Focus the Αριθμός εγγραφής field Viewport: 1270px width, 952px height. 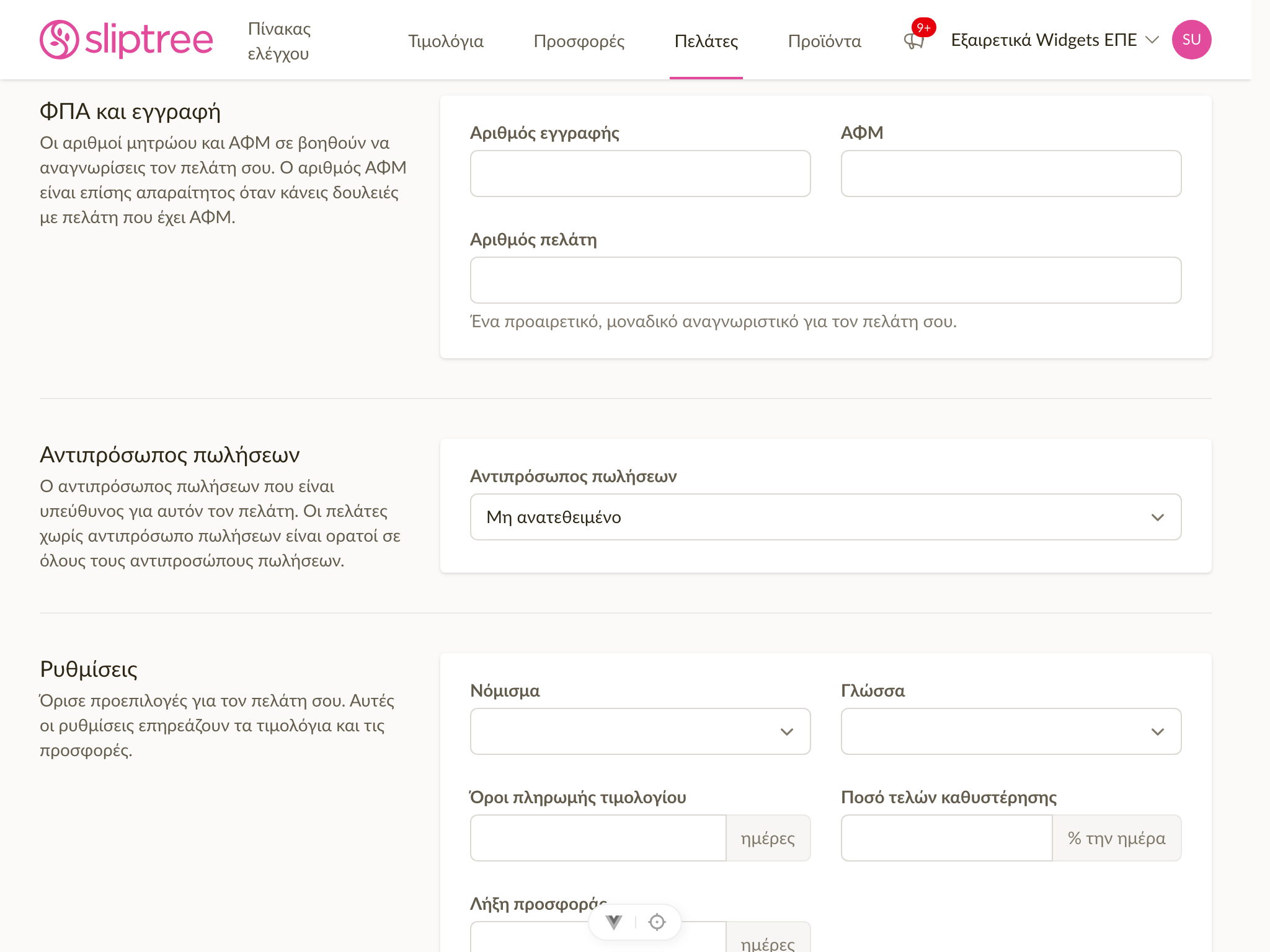640,174
